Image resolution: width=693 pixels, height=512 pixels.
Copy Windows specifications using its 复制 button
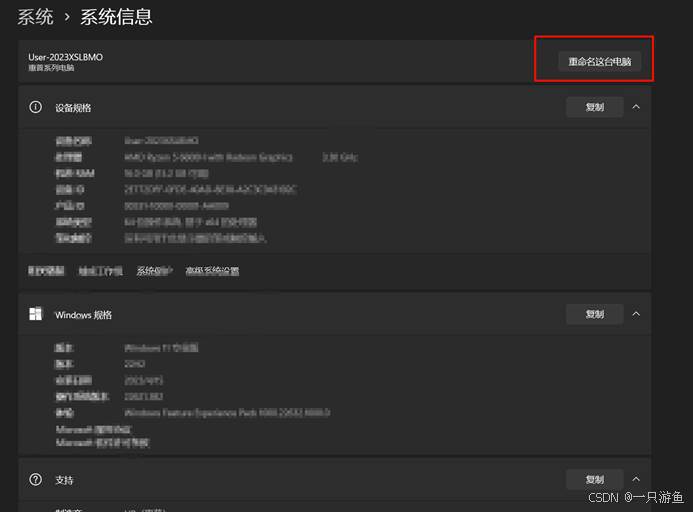click(x=594, y=314)
